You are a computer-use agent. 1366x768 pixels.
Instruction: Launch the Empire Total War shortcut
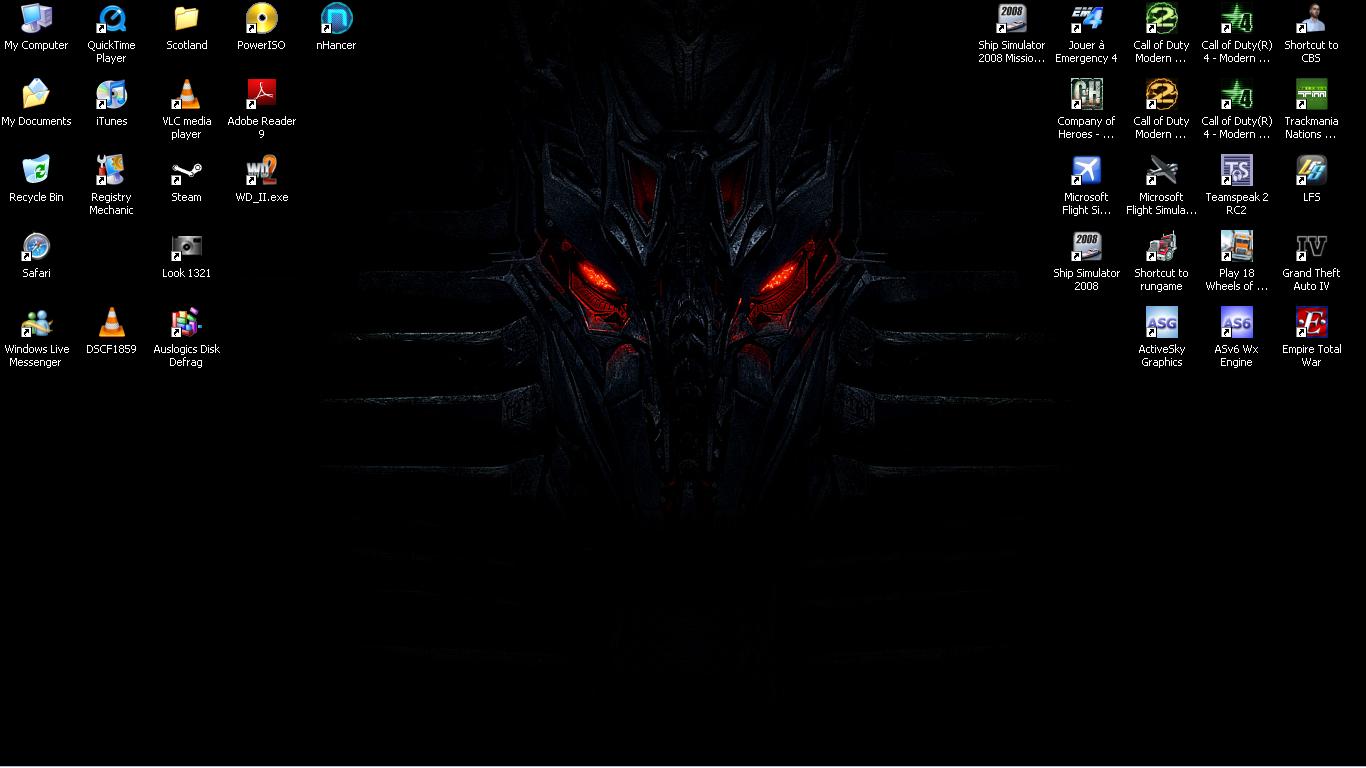(x=1311, y=323)
